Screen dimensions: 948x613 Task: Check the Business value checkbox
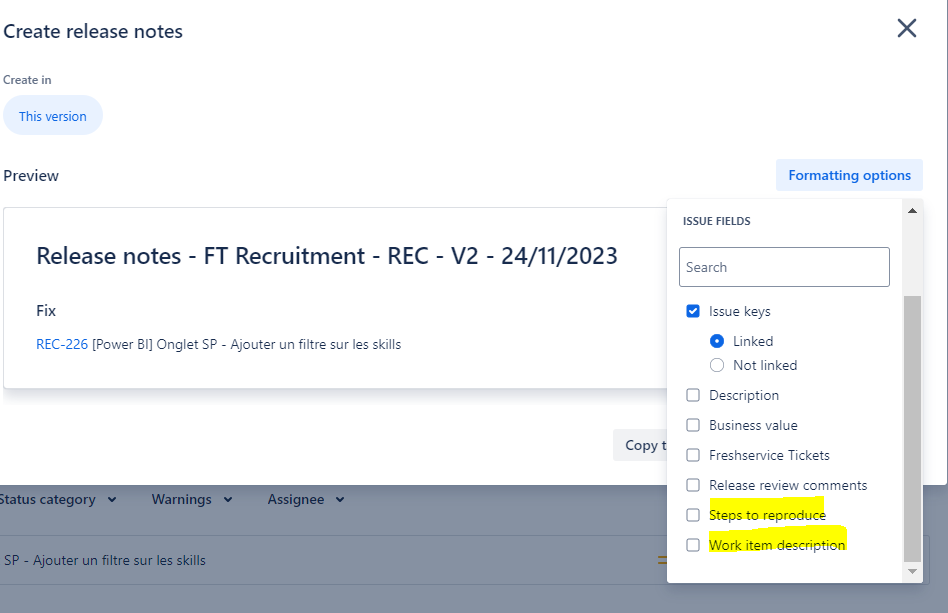click(693, 425)
